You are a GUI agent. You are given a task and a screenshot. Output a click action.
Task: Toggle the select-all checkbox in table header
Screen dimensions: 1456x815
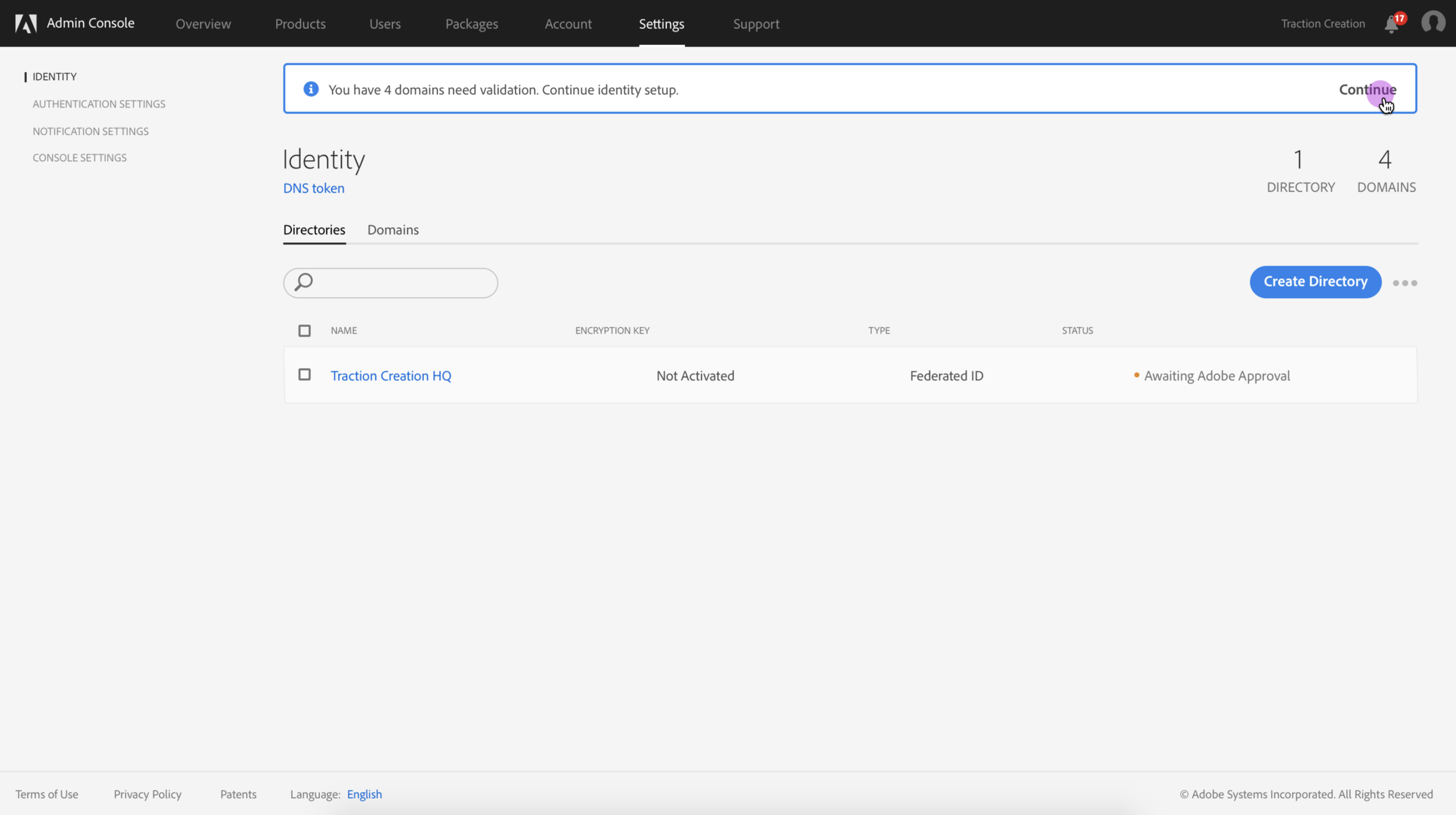pos(305,331)
